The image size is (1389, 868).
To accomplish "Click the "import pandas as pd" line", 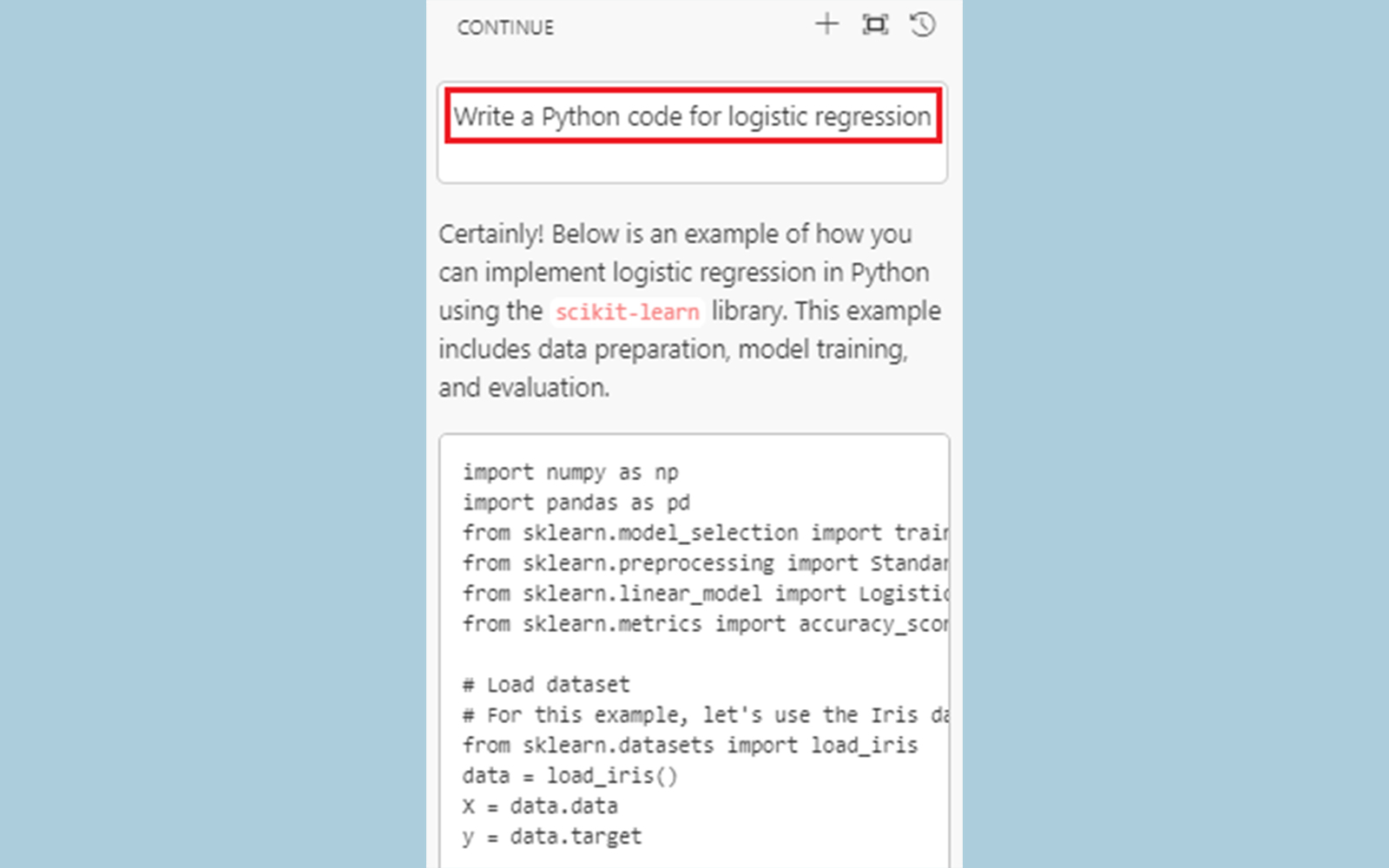I will coord(576,503).
